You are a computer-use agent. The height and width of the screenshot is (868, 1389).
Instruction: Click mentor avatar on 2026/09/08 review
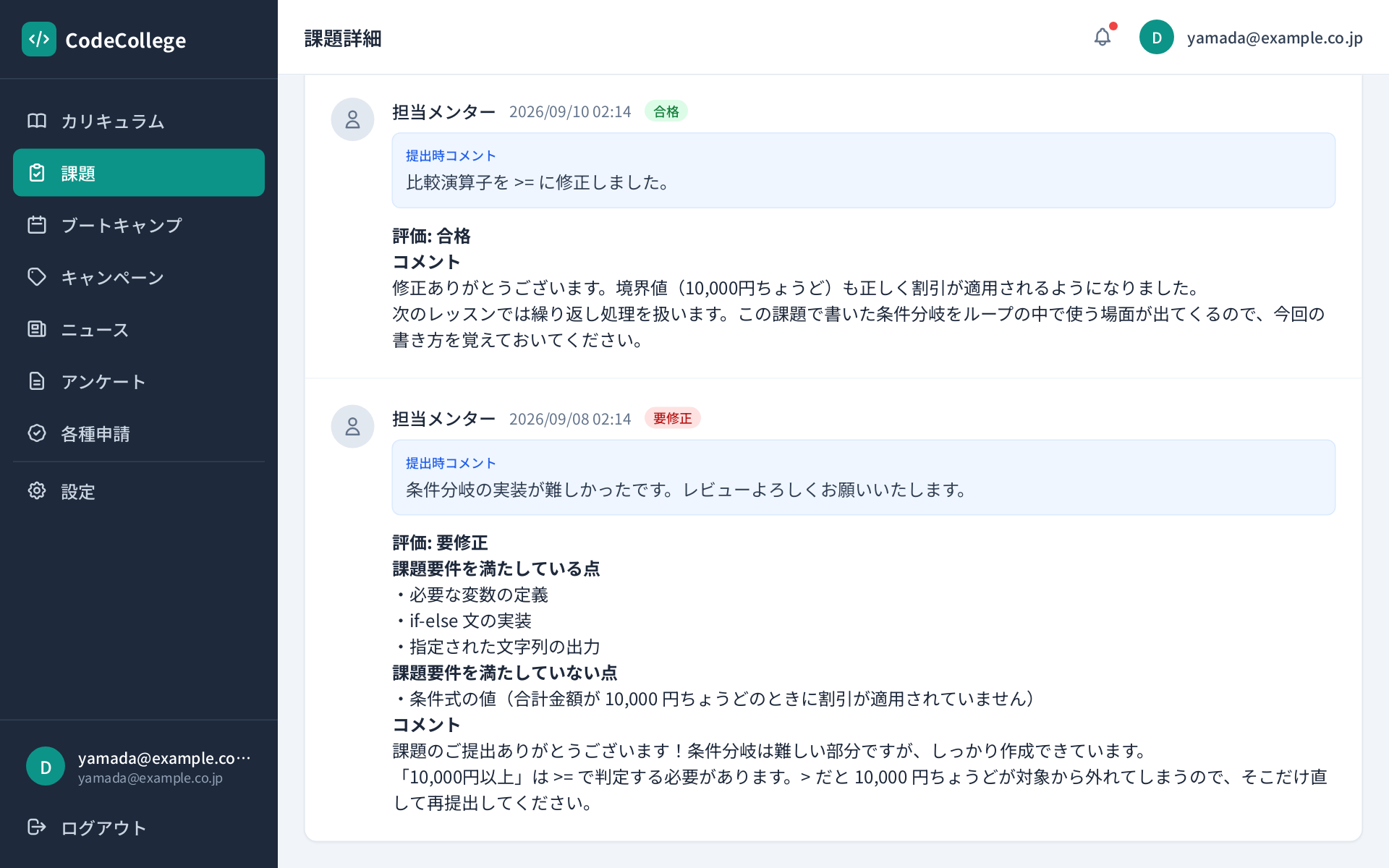[x=352, y=426]
